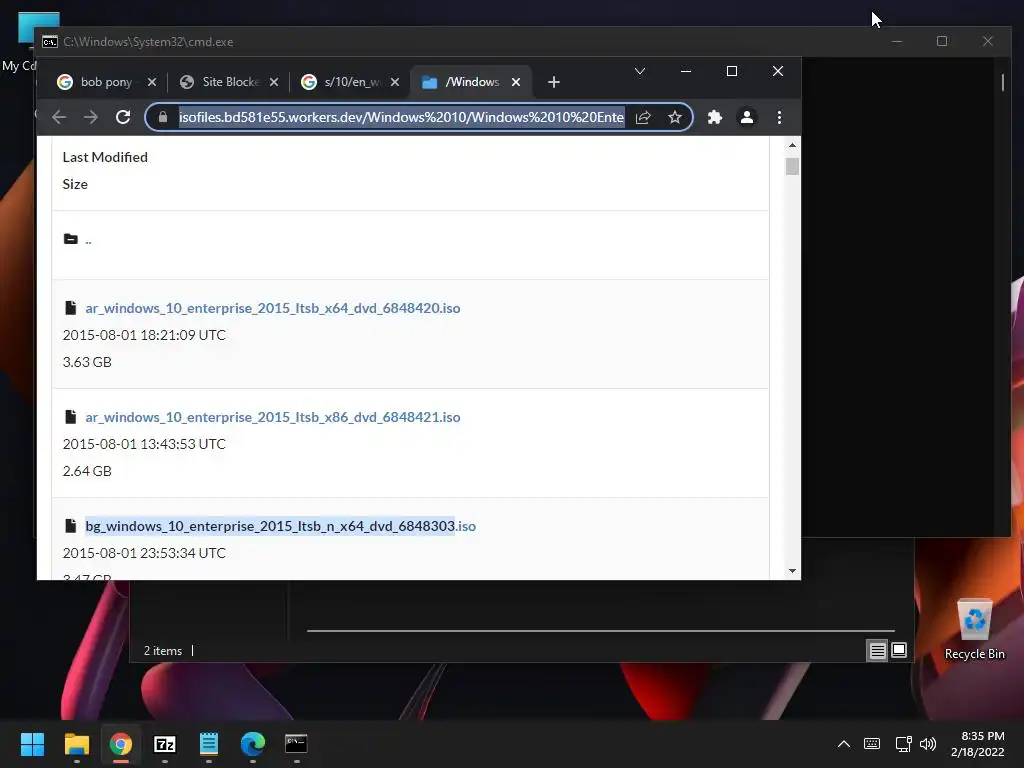Open the Windows Start button
1024x768 pixels.
[32, 744]
